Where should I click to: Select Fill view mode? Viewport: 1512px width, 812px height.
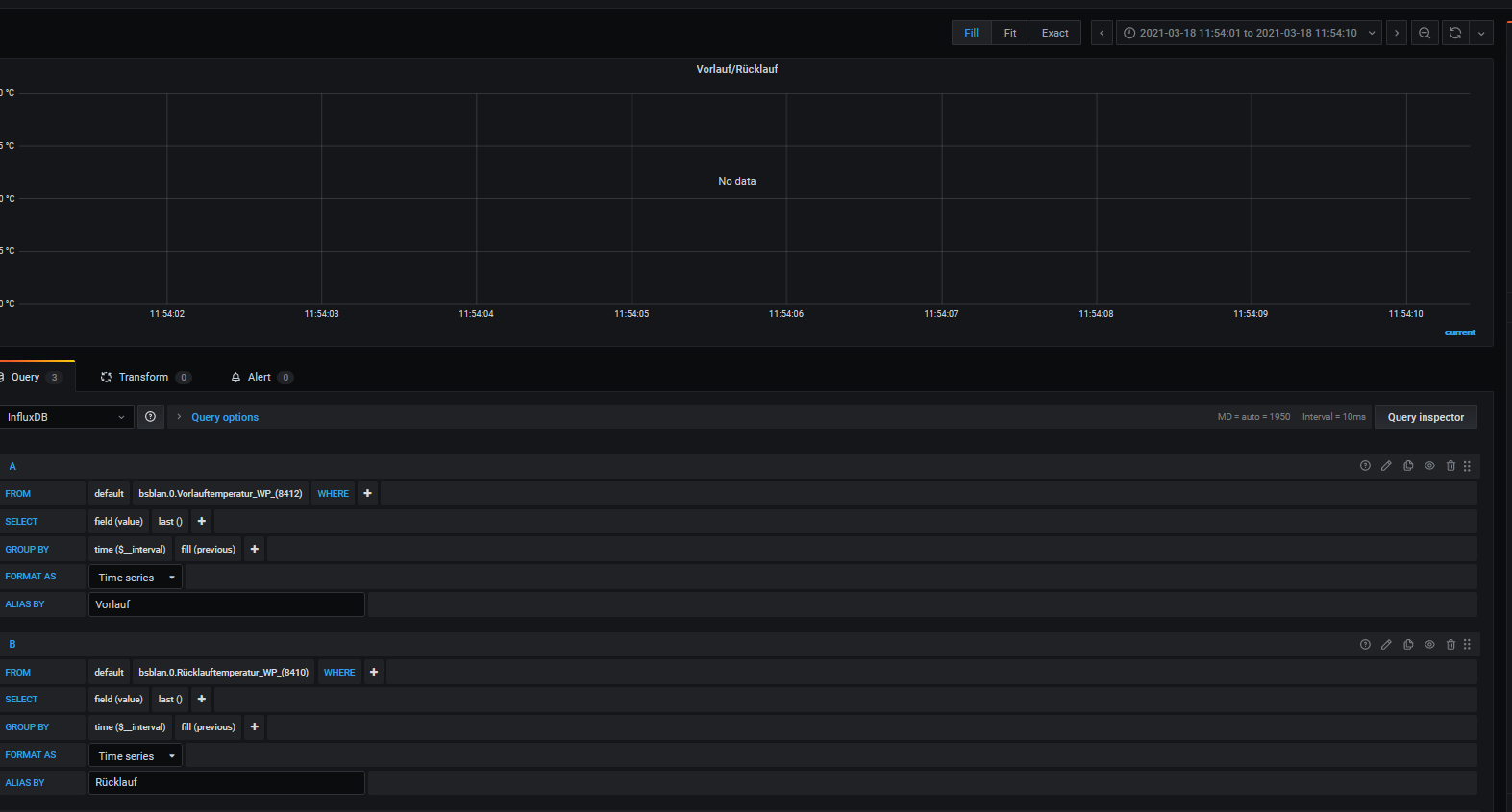coord(972,33)
